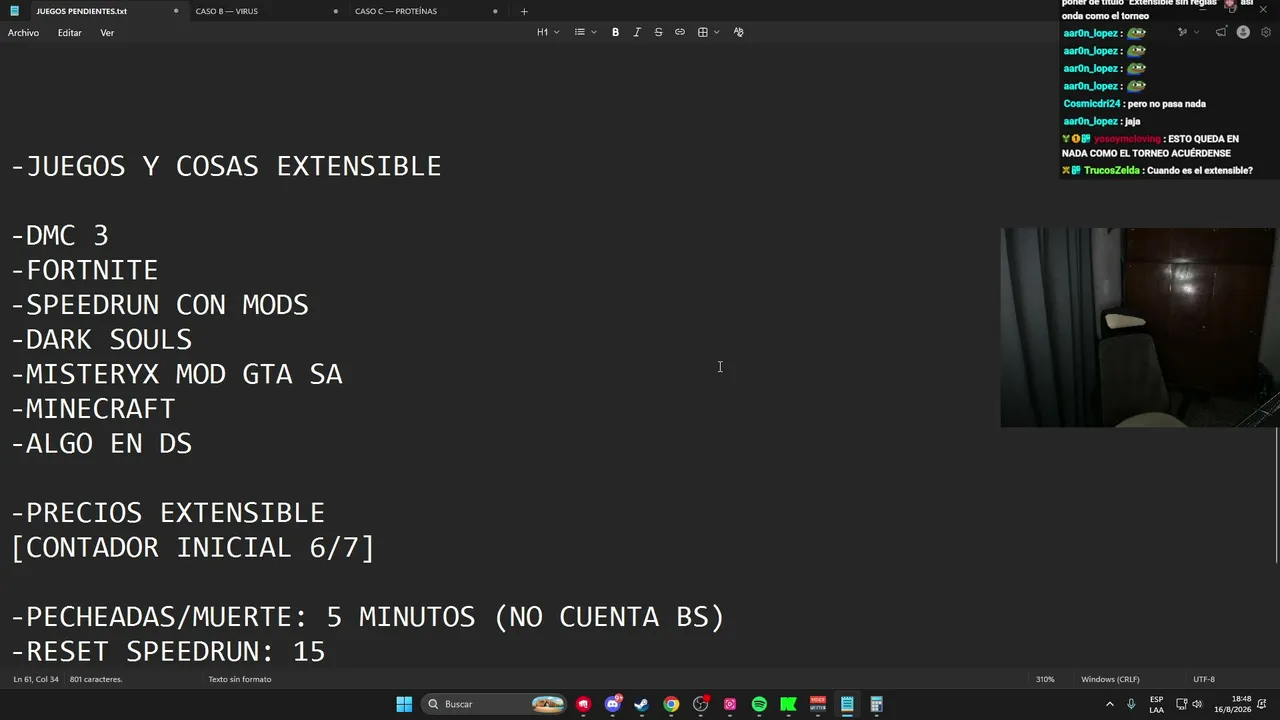
Task: Open Spotify from the taskbar
Action: 759,704
